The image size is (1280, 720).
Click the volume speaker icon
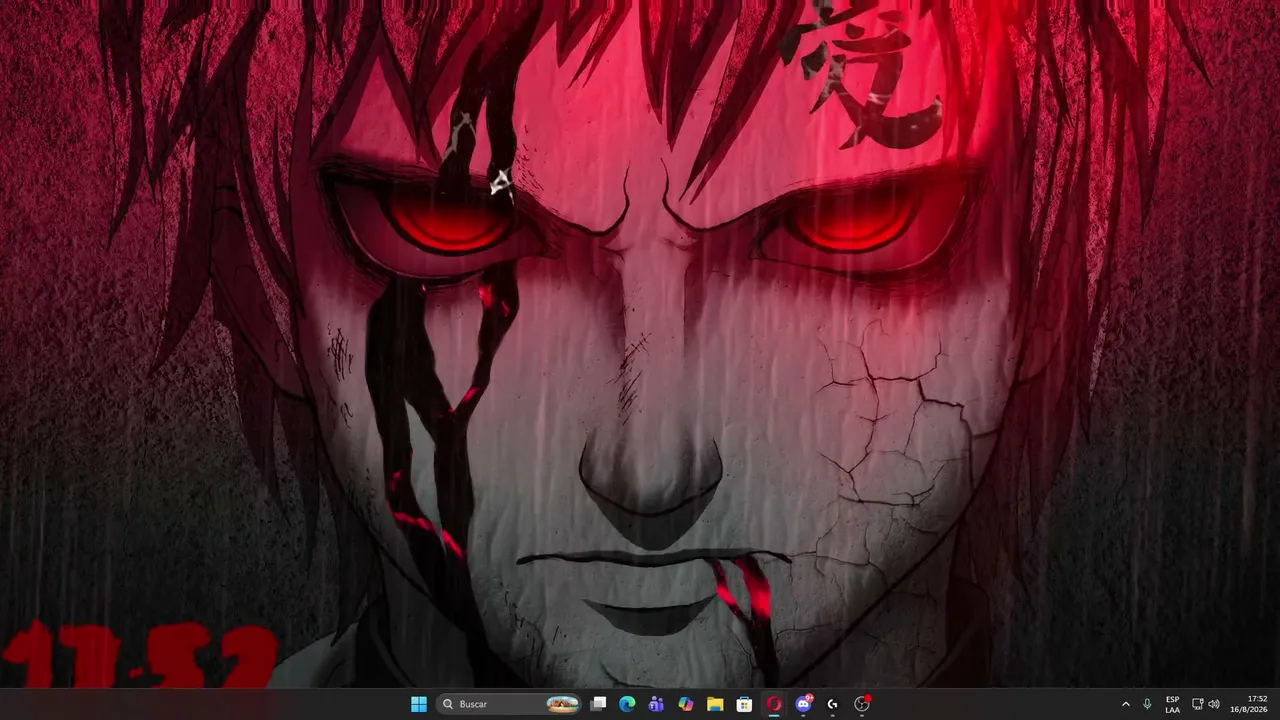pyautogui.click(x=1214, y=704)
